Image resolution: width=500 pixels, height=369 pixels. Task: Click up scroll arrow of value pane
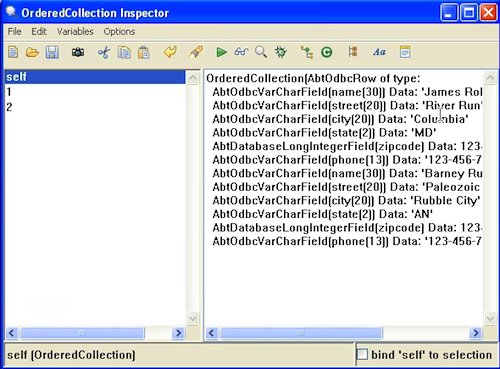coord(490,78)
